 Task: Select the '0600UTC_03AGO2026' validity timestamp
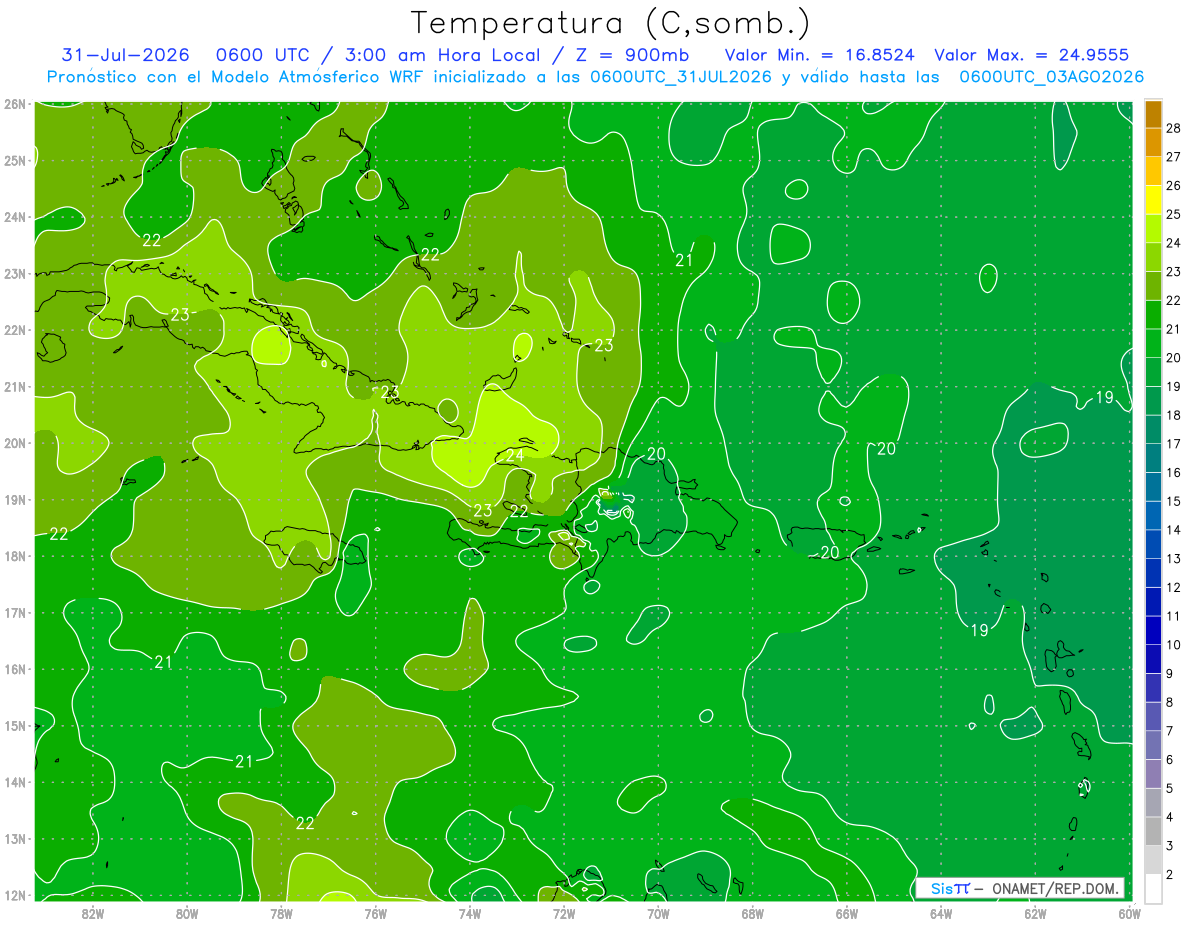pyautogui.click(x=1052, y=77)
